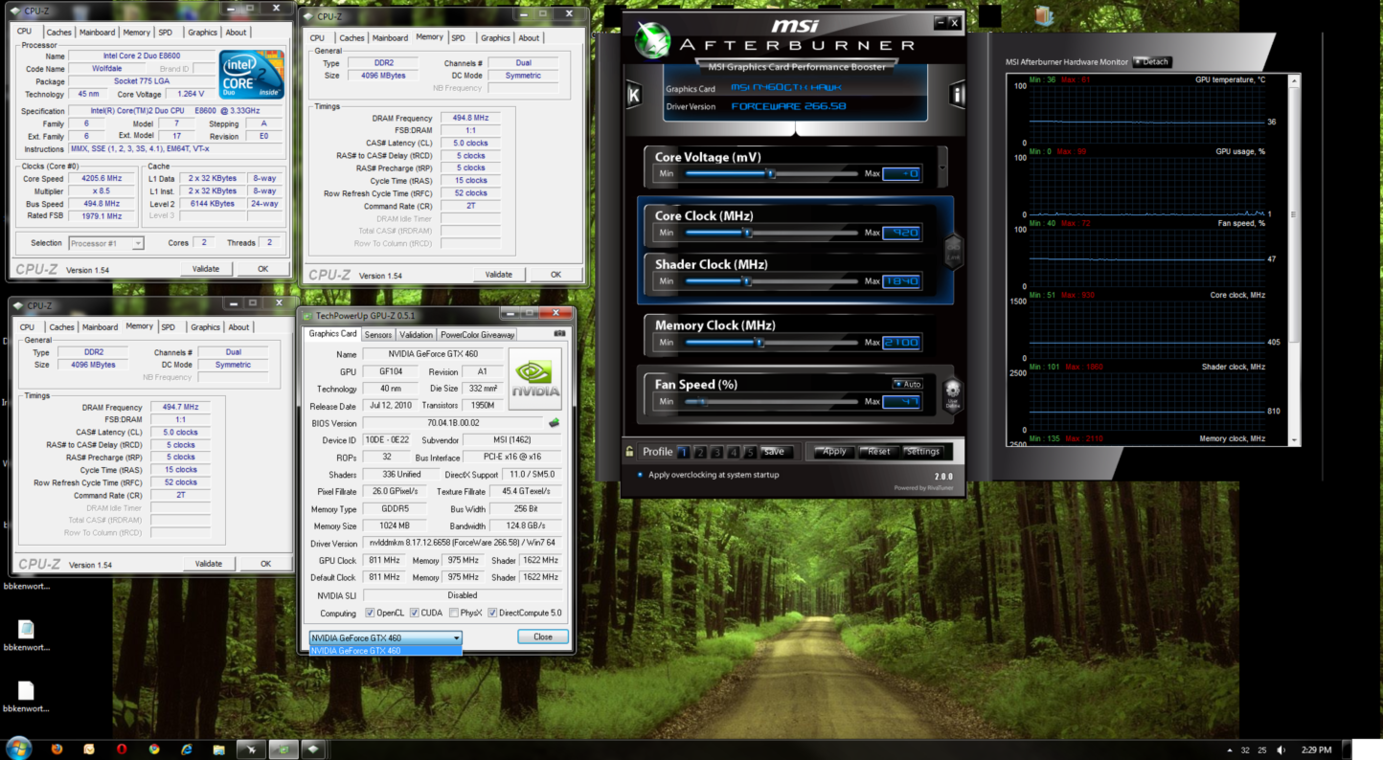The image size is (1383, 760).
Task: Click the profile lock icon in Afterburner
Action: click(x=630, y=452)
